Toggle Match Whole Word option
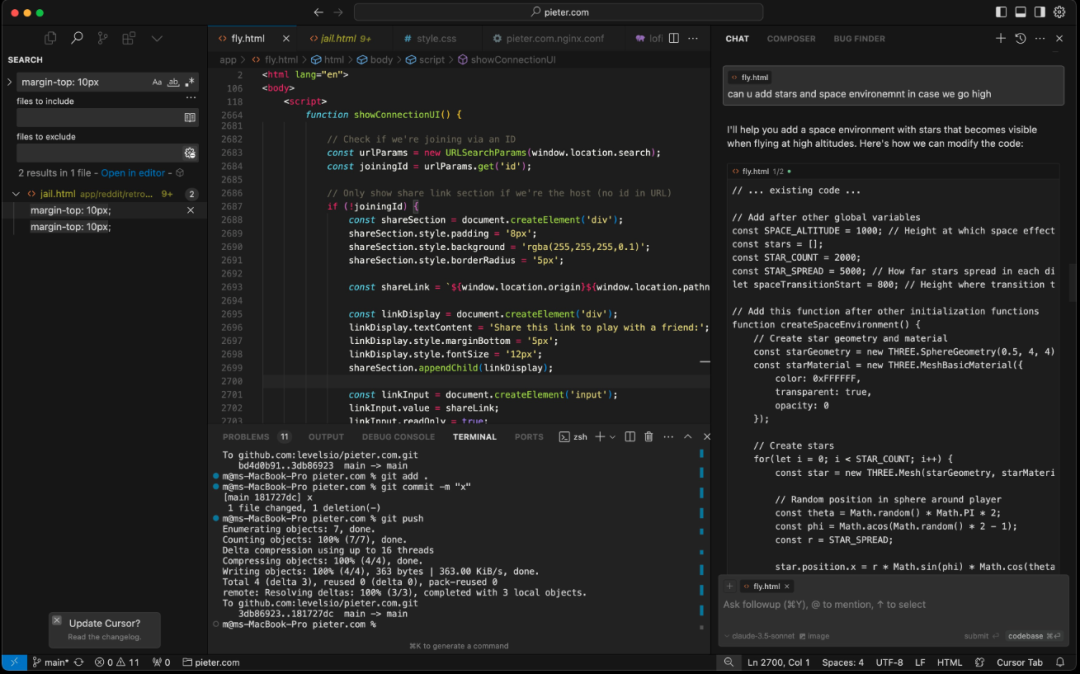The height and width of the screenshot is (674, 1080). point(174,82)
